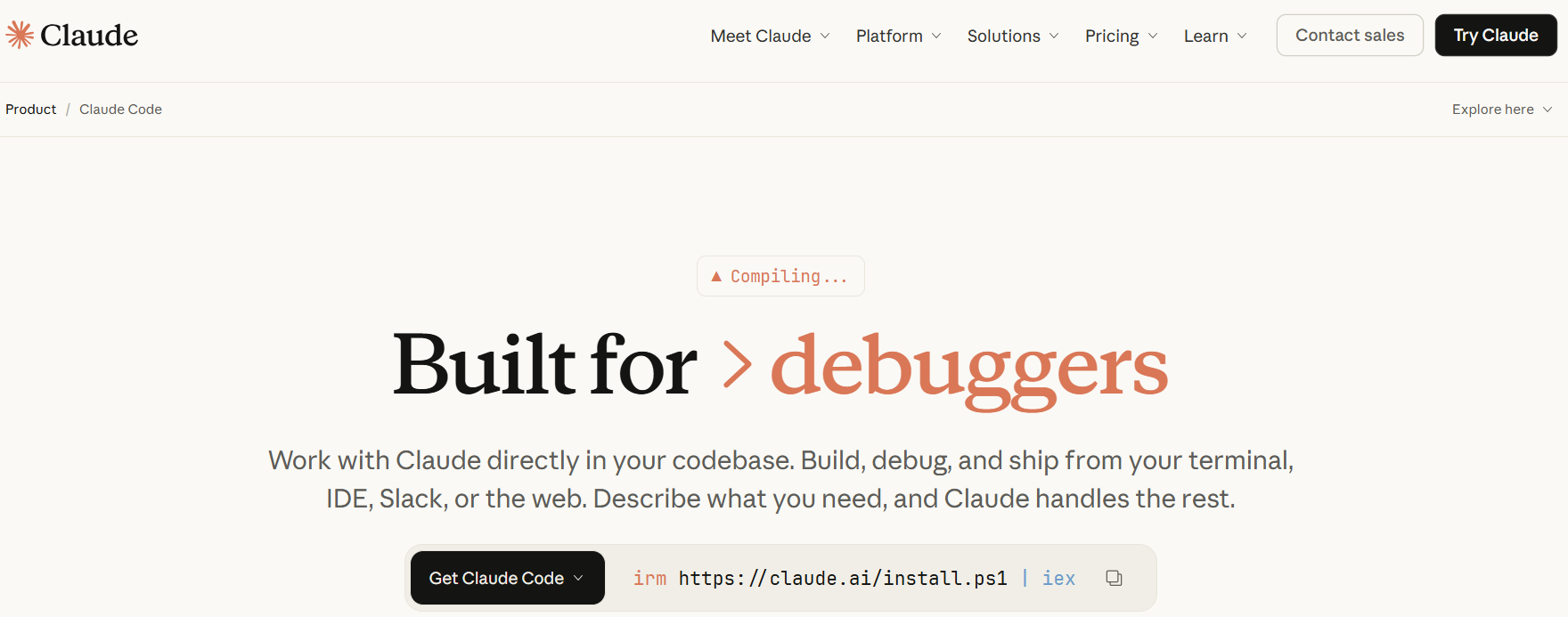
Task: Click the triangle icon in the Compiling badge
Action: [x=716, y=277]
